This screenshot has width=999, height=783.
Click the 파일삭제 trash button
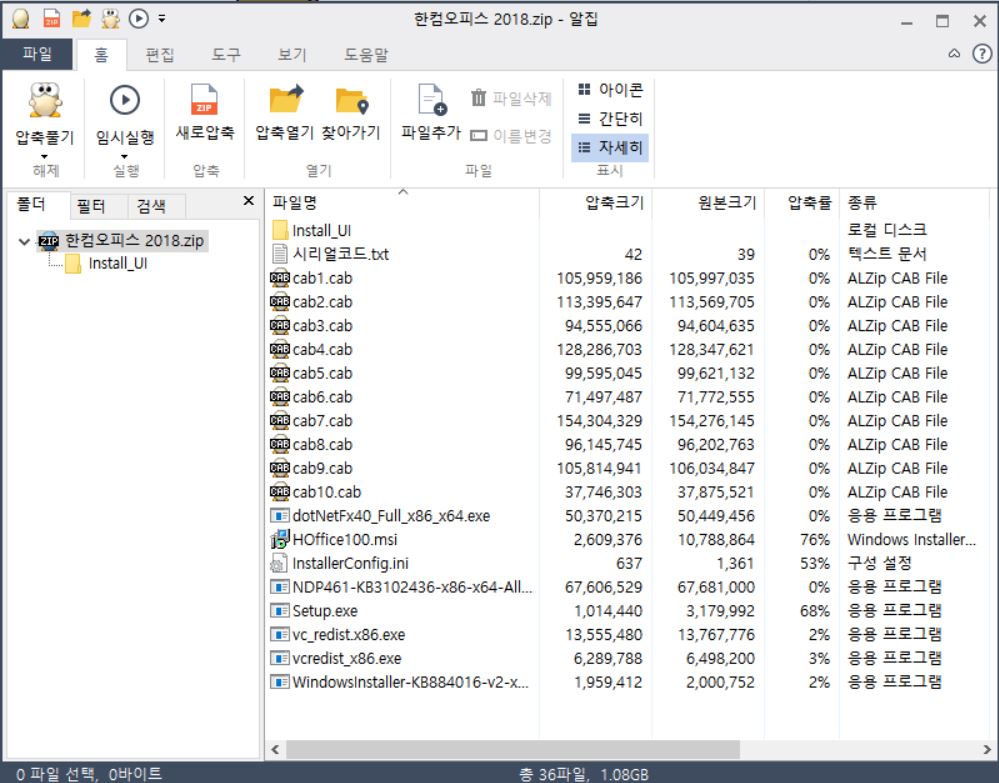pyautogui.click(x=510, y=98)
